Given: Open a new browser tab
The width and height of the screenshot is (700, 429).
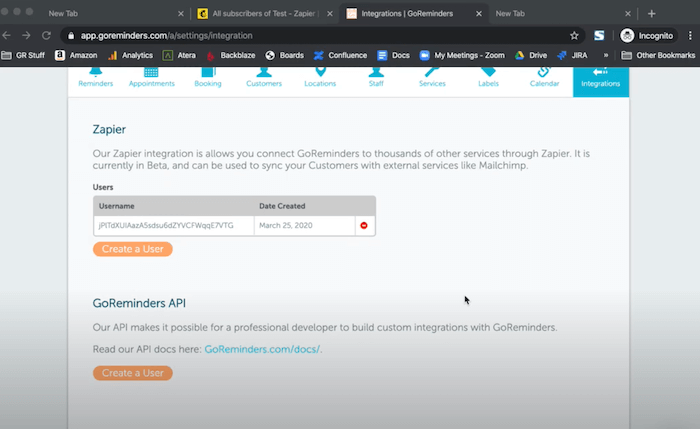Looking at the screenshot, I should [652, 14].
